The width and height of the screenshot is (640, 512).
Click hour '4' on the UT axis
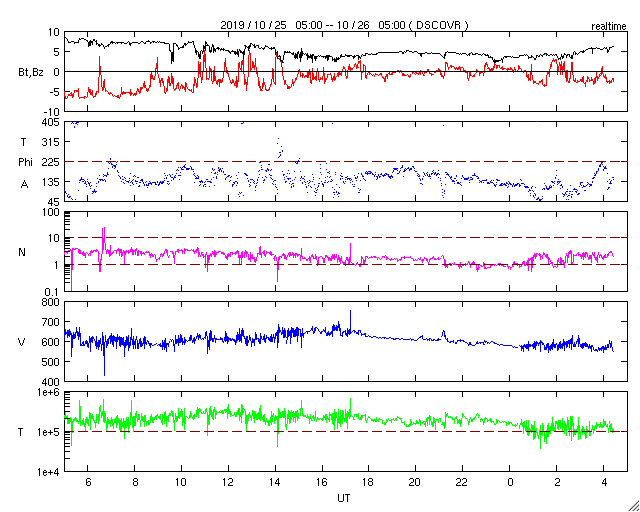[x=603, y=482]
